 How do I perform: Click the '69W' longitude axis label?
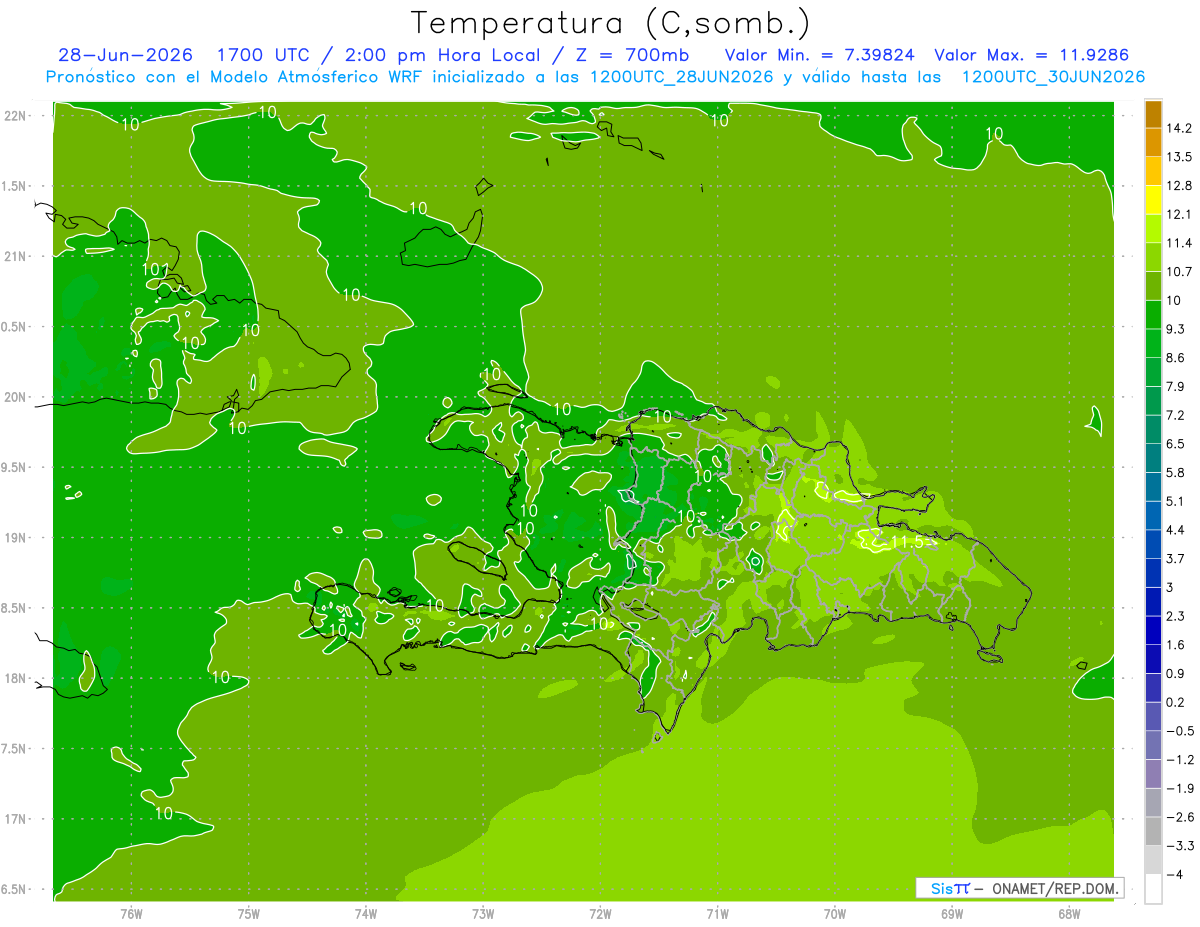point(952,912)
